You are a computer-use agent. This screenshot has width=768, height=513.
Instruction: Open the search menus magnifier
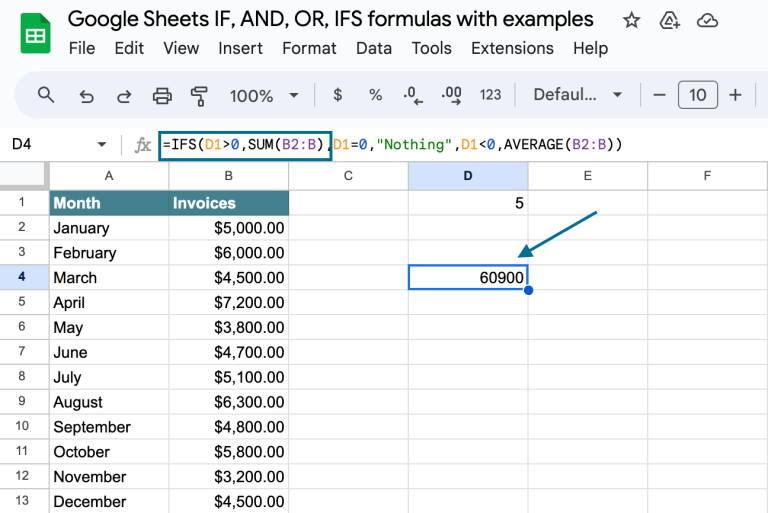point(46,95)
